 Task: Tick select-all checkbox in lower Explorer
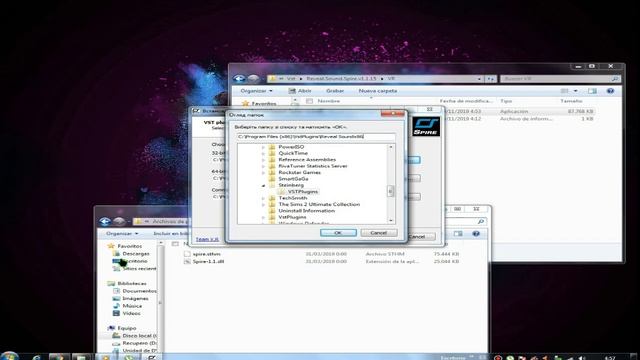[176, 244]
